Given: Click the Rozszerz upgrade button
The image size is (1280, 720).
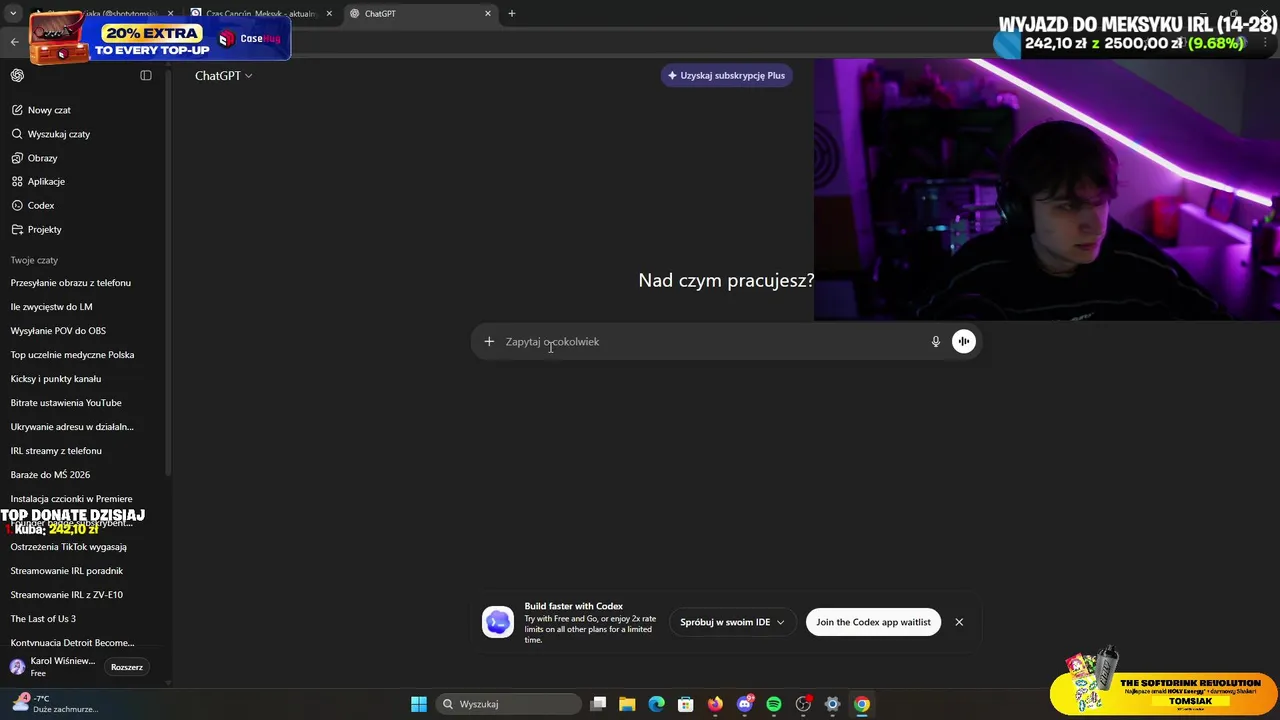Looking at the screenshot, I should (127, 667).
